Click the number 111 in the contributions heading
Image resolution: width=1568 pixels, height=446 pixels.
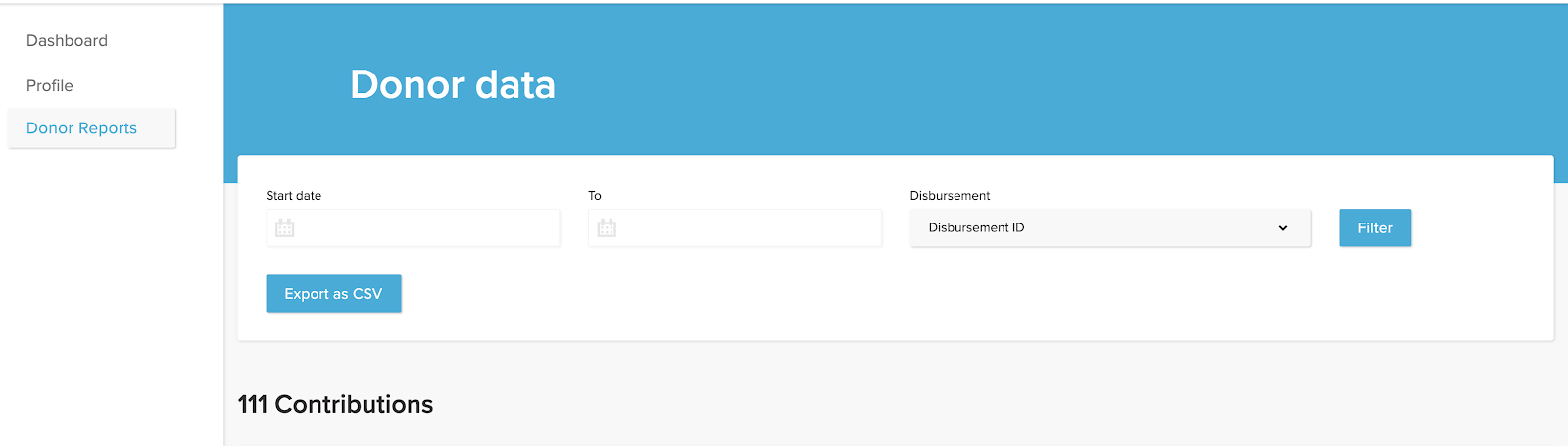coord(253,404)
